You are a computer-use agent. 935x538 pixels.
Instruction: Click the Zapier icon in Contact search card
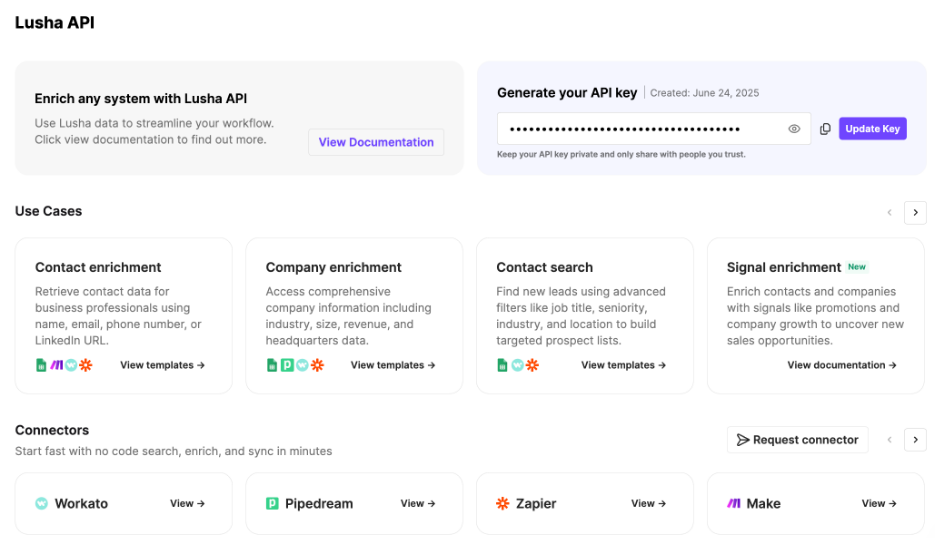point(532,365)
